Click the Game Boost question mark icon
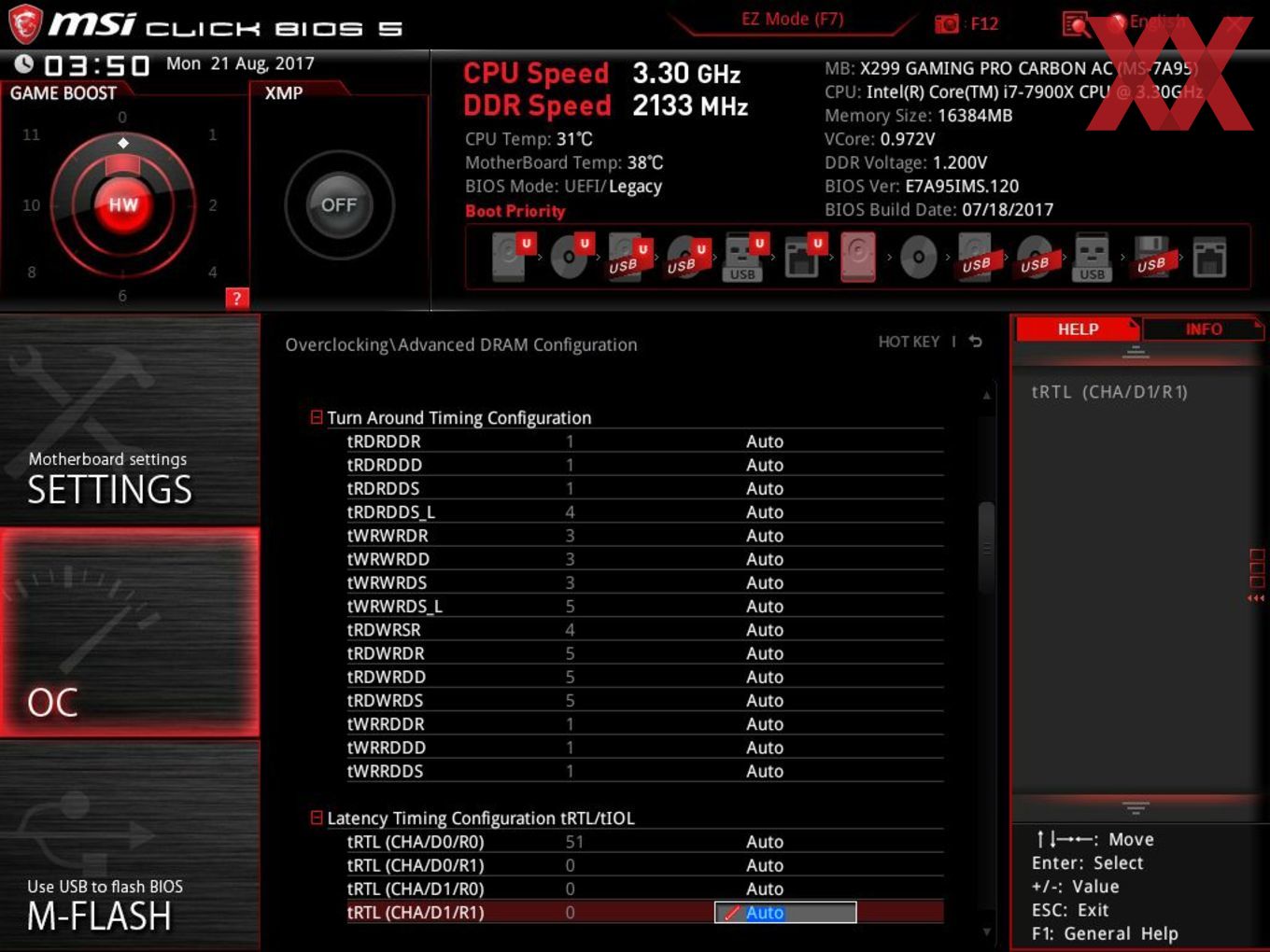The image size is (1270, 952). click(237, 298)
